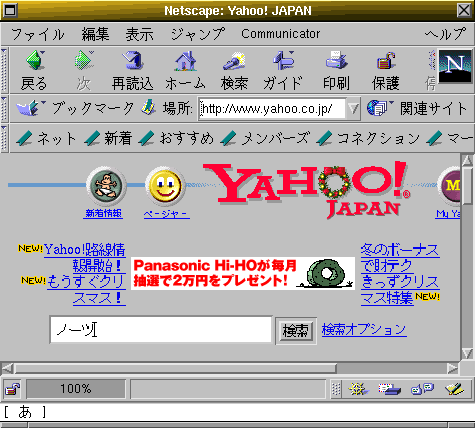
Task: Open the Composer icon in status bar
Action: point(454,389)
